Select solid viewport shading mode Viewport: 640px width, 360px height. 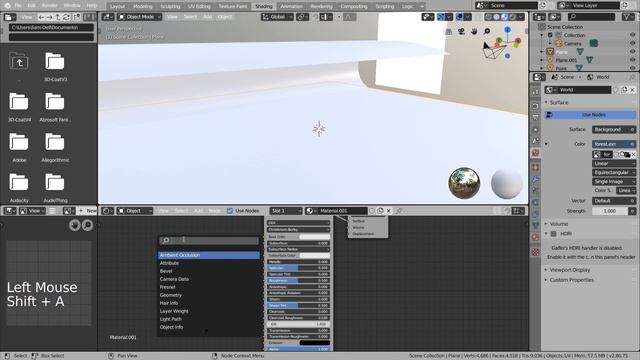tap(496, 17)
